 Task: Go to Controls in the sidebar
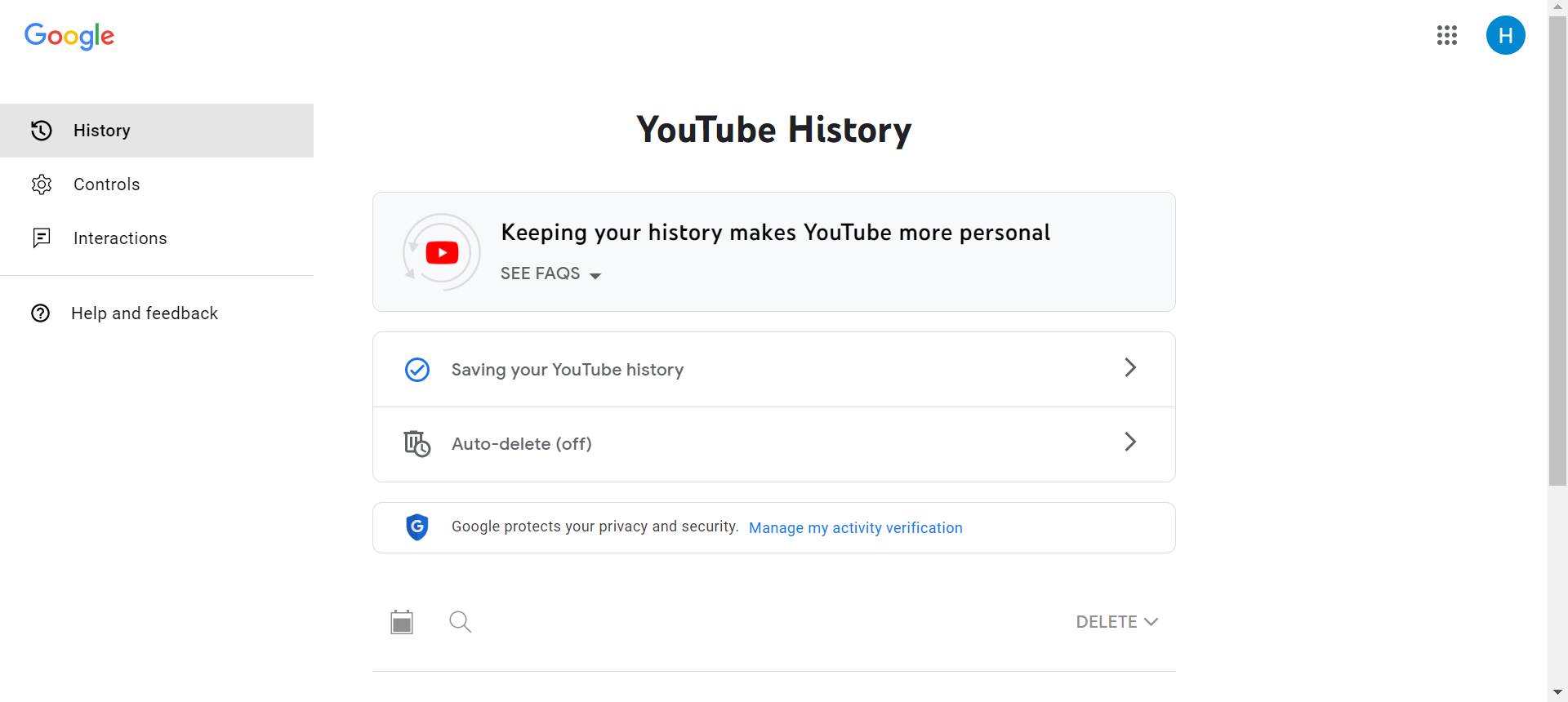[x=157, y=184]
